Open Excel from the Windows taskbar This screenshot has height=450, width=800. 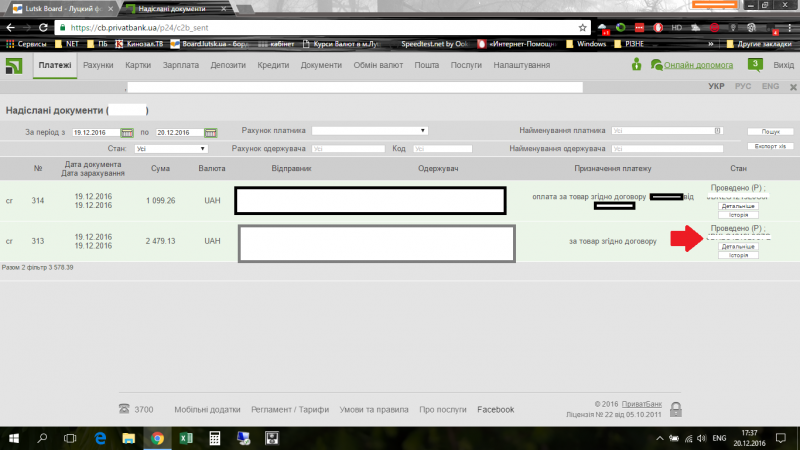pyautogui.click(x=185, y=438)
